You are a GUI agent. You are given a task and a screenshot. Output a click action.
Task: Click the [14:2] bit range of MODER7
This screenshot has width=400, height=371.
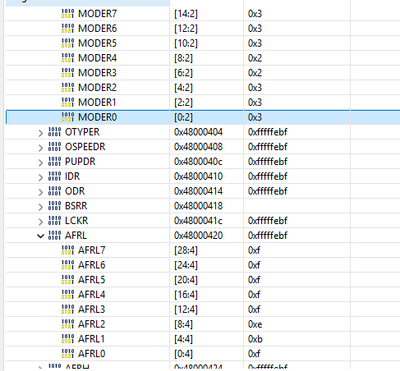click(186, 14)
